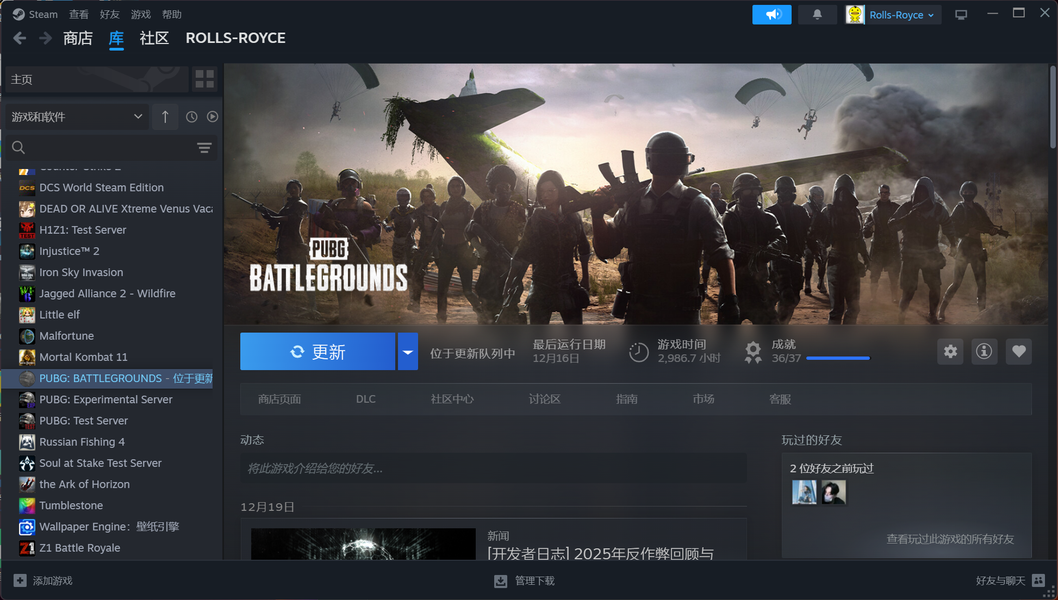
Task: Click the manage downloads icon
Action: [x=501, y=580]
